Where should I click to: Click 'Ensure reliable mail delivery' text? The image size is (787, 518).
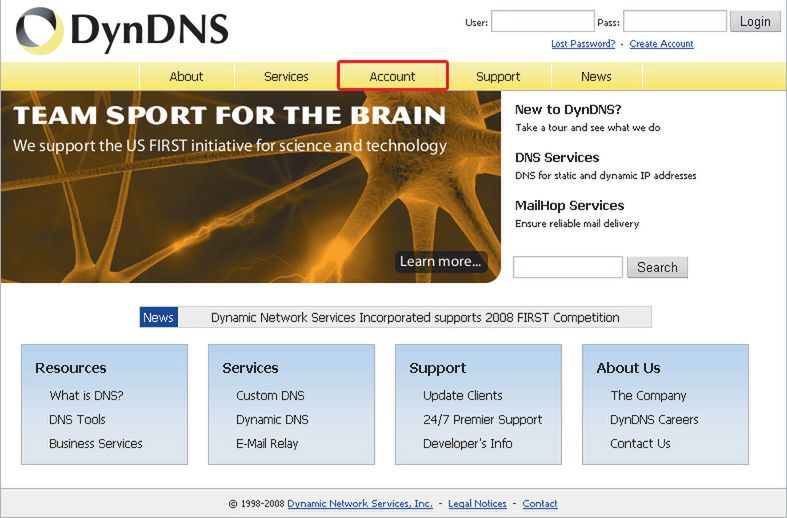[x=577, y=224]
